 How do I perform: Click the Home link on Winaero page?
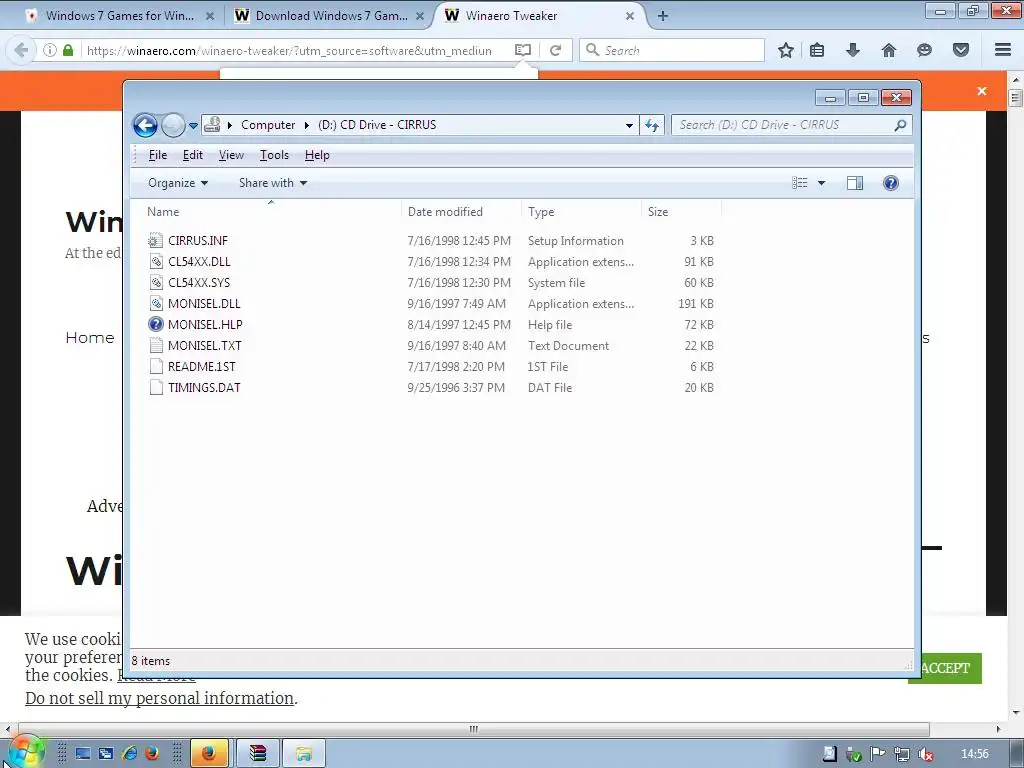(90, 338)
